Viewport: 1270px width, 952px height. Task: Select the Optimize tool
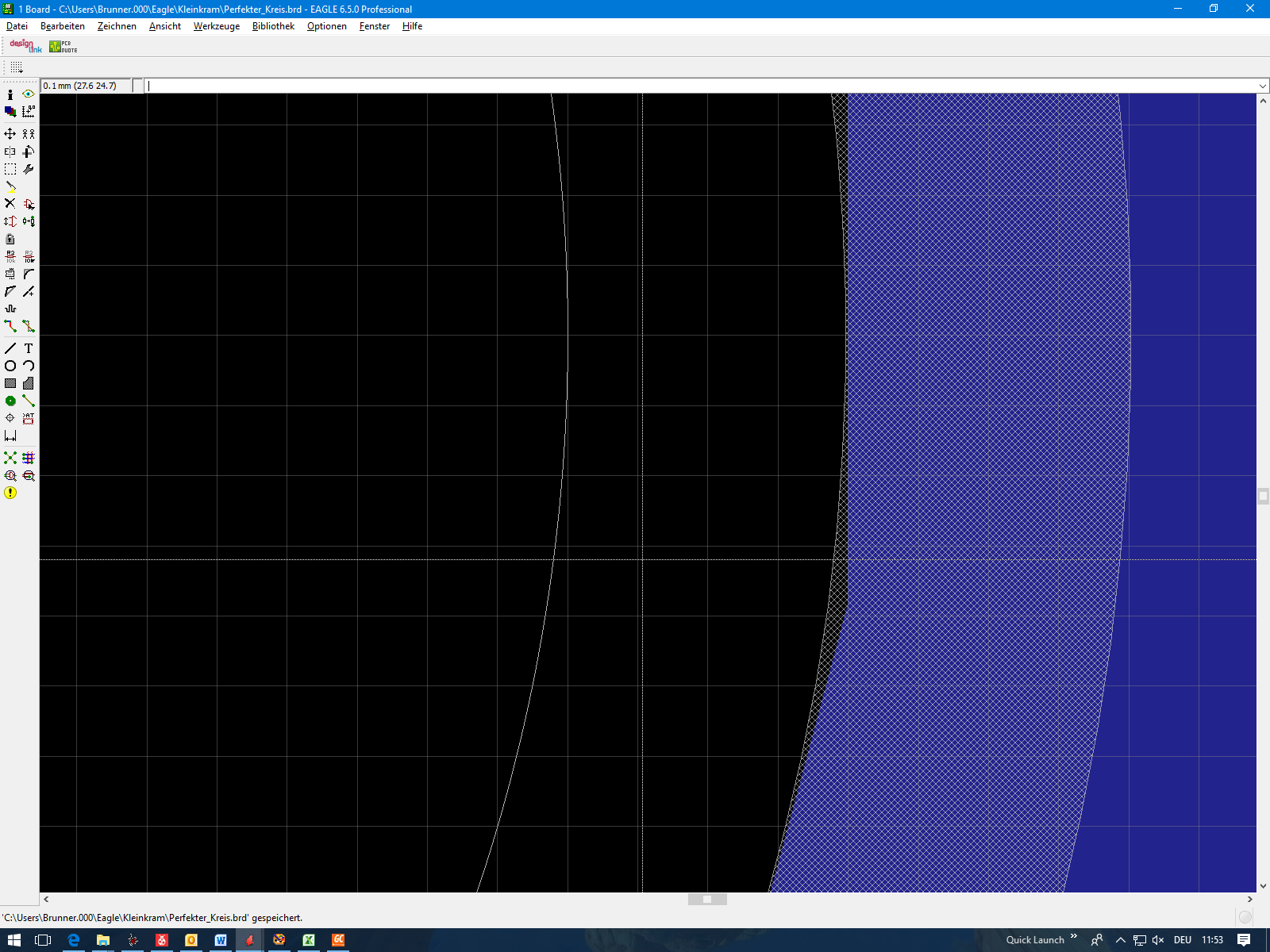point(29,291)
